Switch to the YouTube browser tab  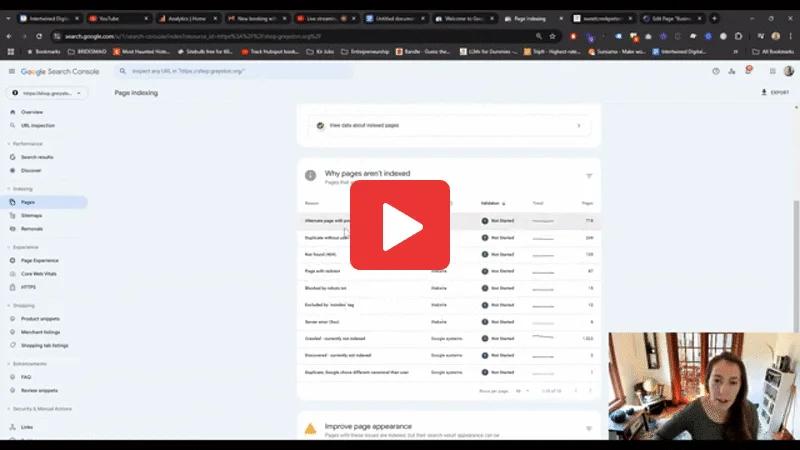[x=109, y=18]
